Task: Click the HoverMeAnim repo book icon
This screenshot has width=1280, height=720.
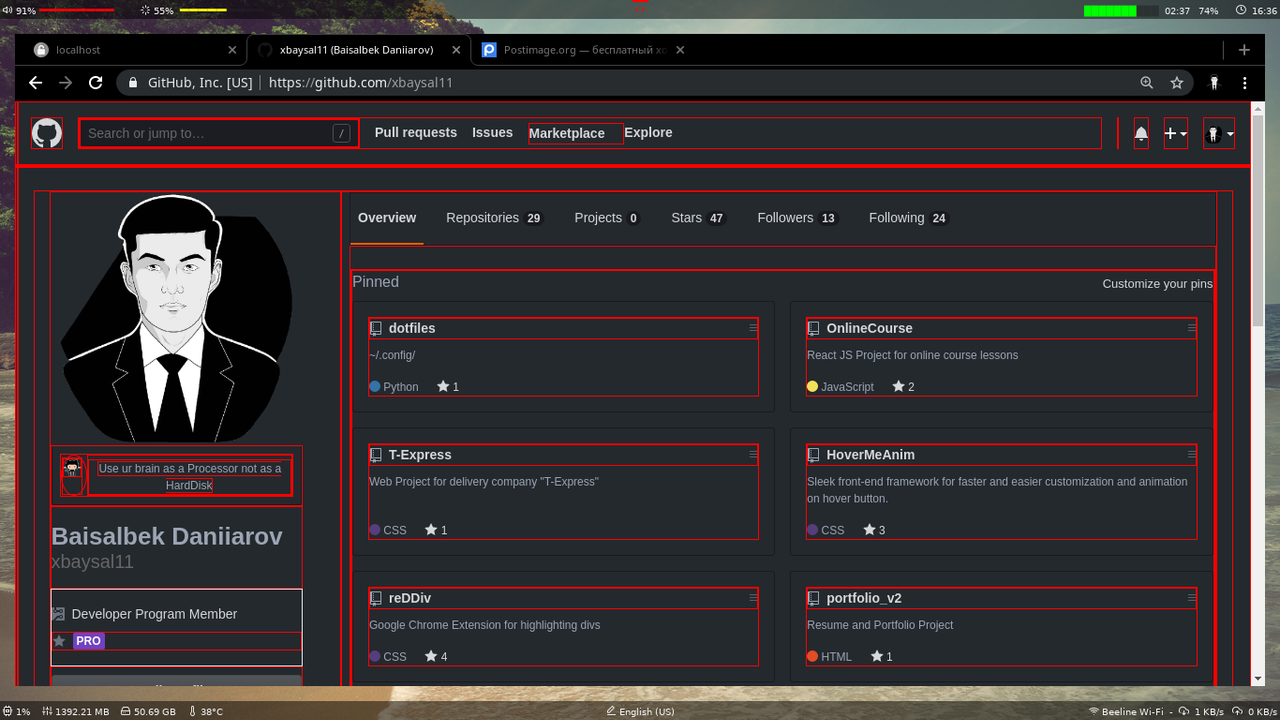Action: pos(814,455)
